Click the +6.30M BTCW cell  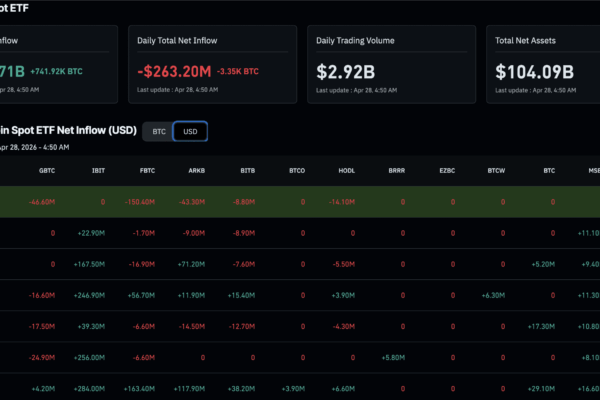[x=493, y=295]
